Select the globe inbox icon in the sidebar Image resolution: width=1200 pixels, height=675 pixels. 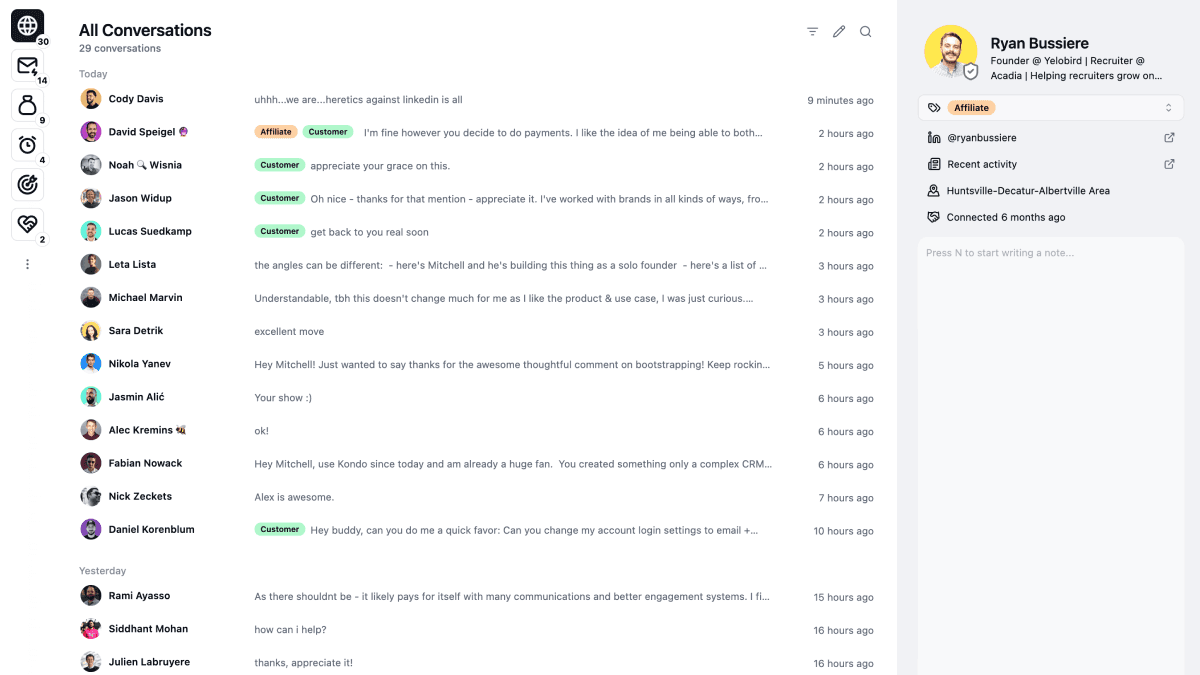tap(27, 25)
